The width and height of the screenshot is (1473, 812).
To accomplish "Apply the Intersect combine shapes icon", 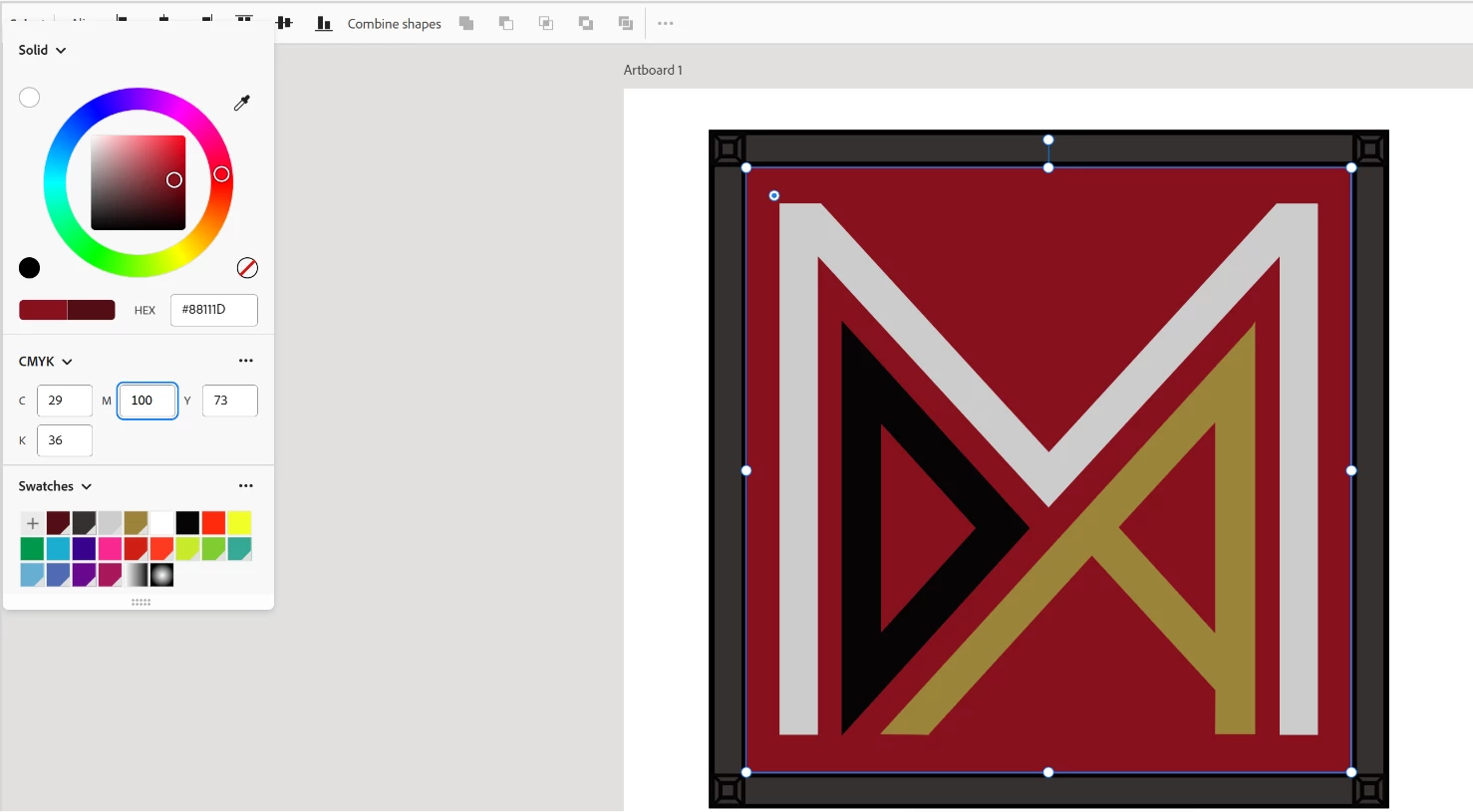I will pos(546,23).
